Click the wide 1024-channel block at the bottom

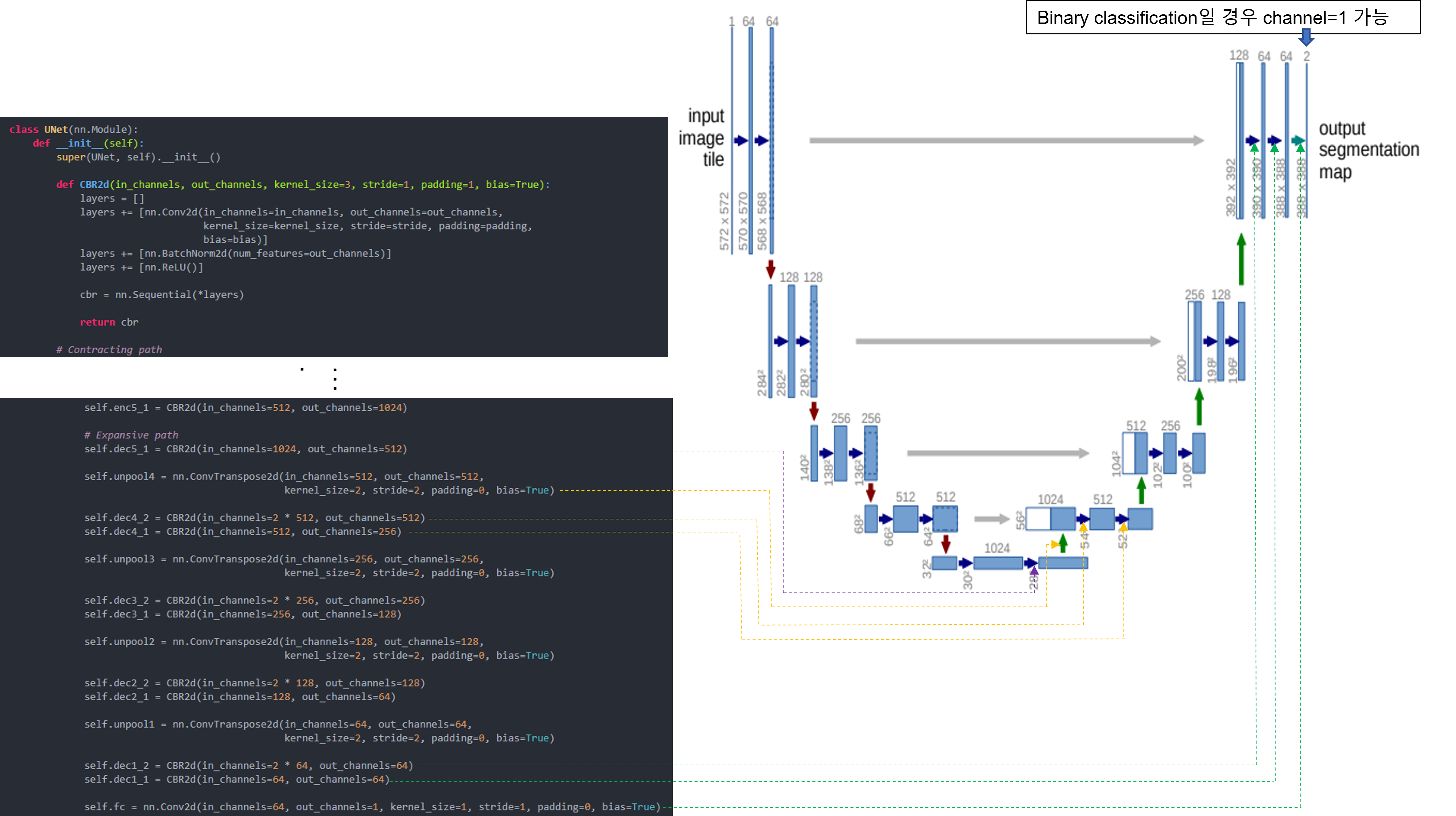tap(998, 563)
